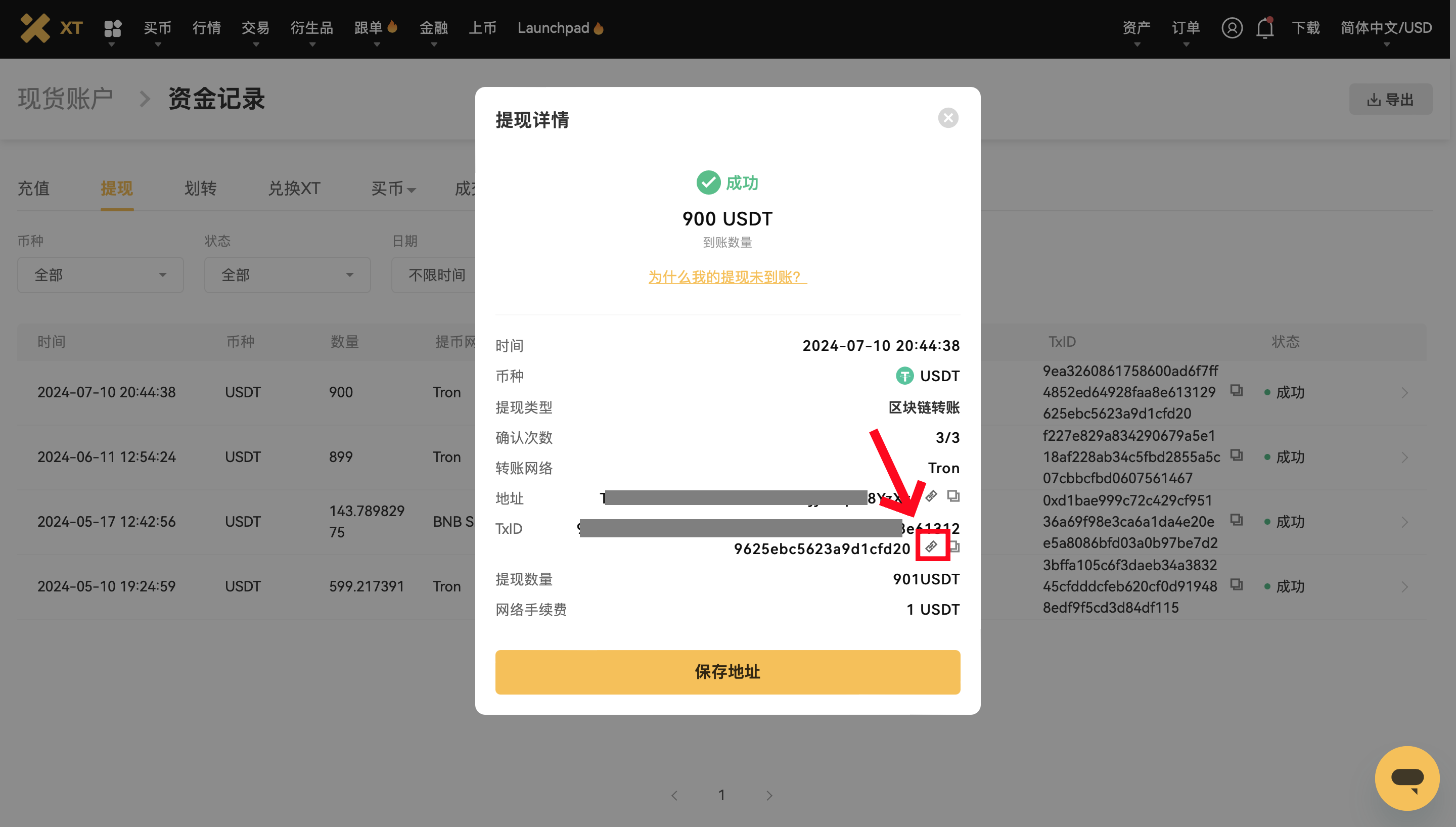Screen dimensions: 1456x827
Task: Expand details of 2024-06-11 row chevron
Action: (1404, 458)
